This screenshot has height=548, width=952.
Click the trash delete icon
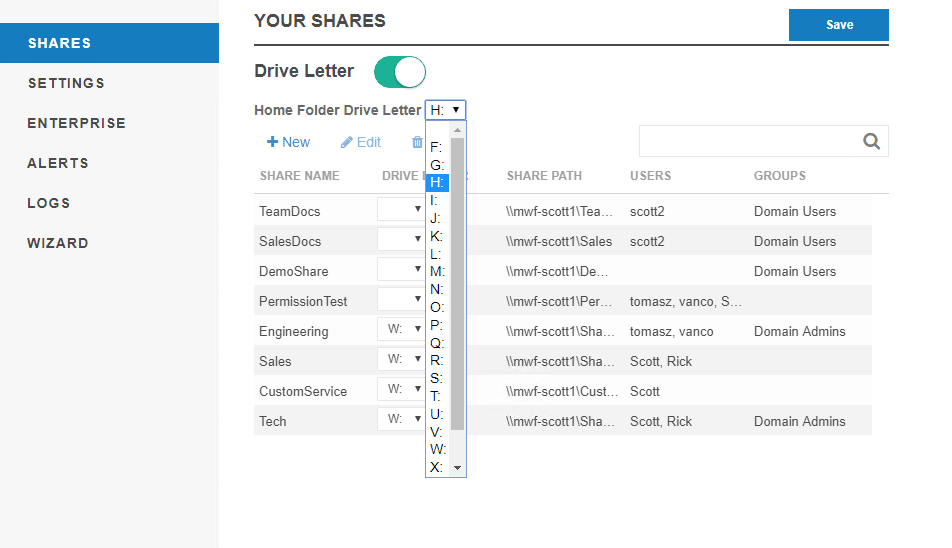tap(417, 142)
